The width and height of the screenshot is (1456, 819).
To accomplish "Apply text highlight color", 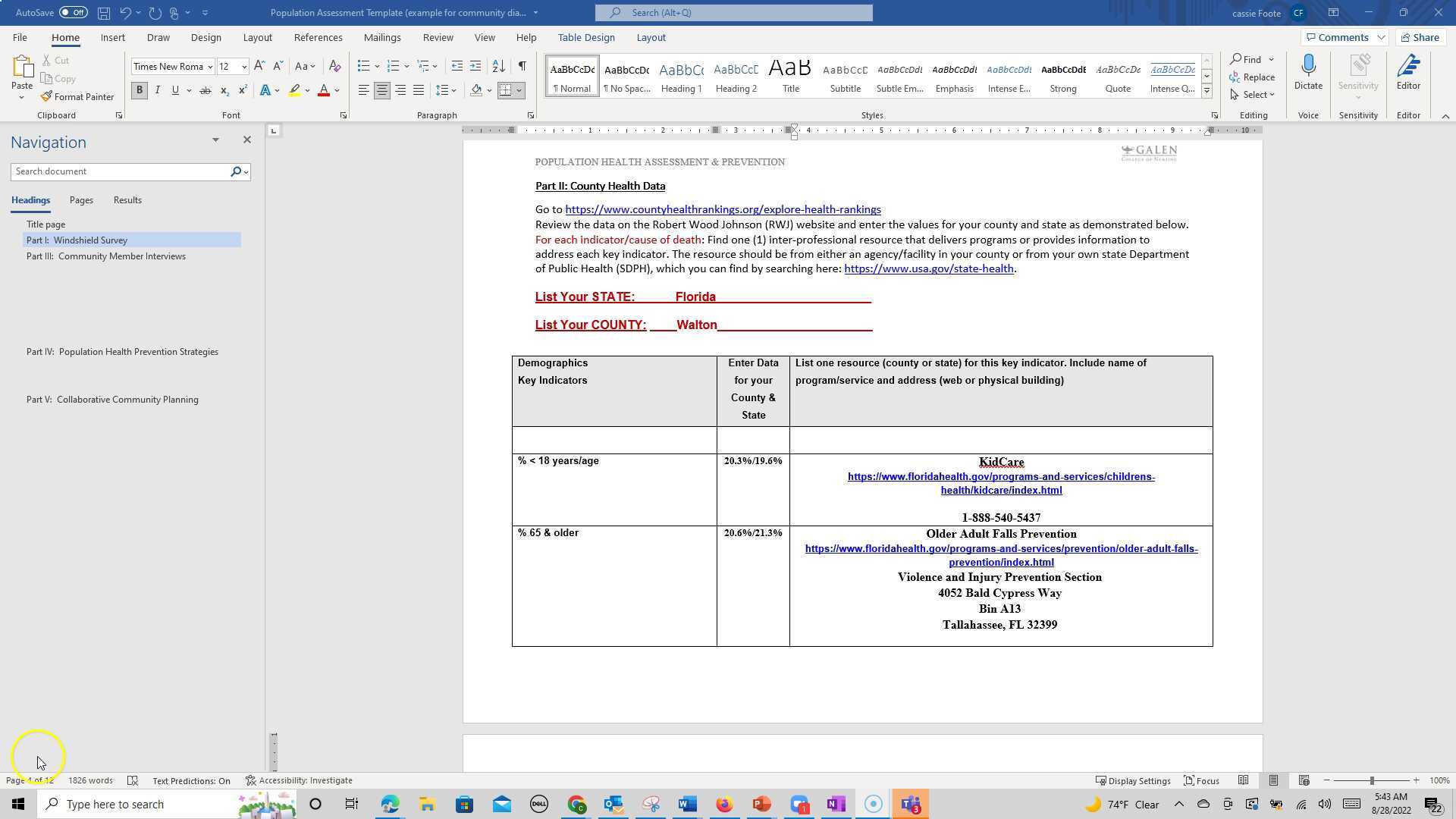I will (294, 90).
